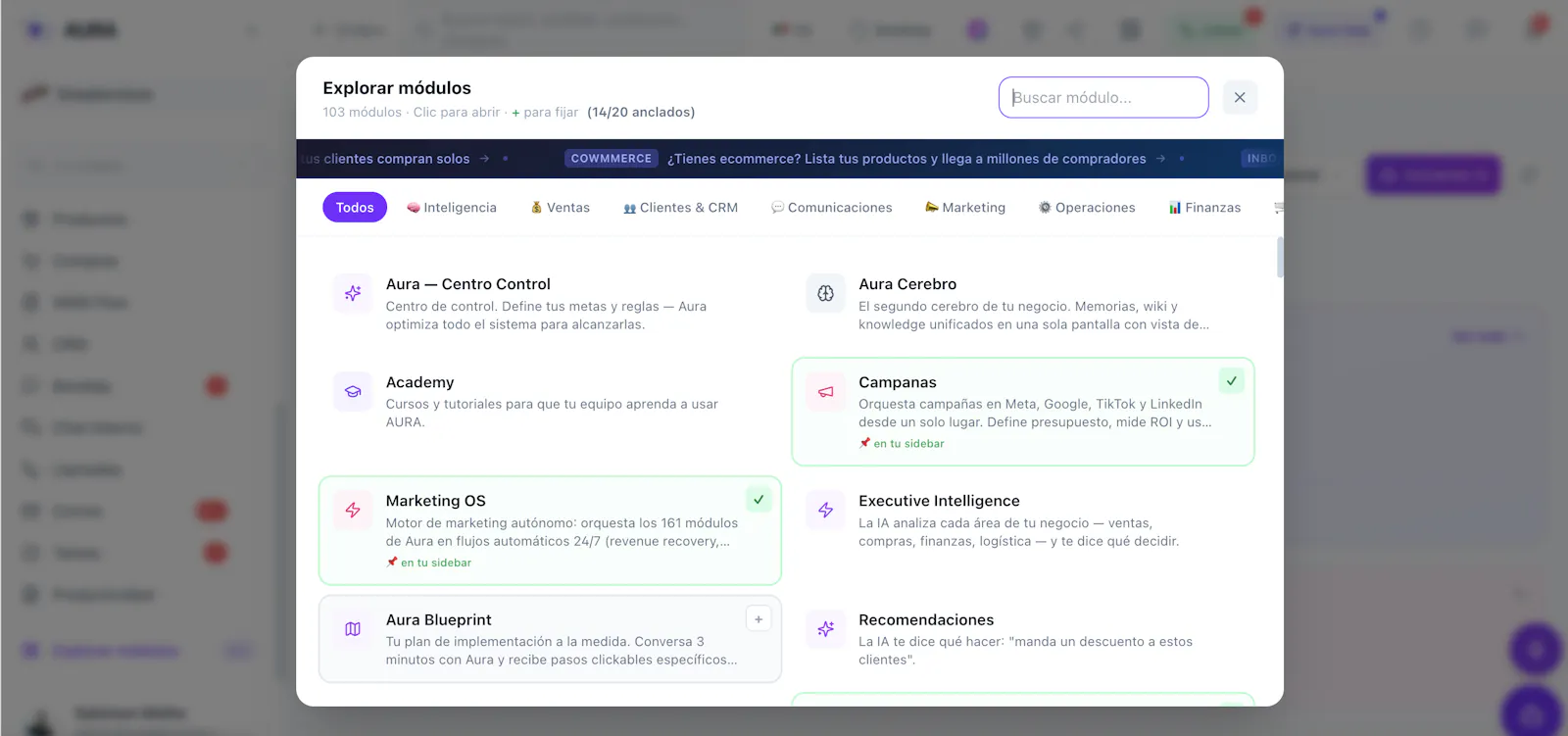Open the 'Recomendaciones' module title
1568x736 pixels.
pos(926,620)
